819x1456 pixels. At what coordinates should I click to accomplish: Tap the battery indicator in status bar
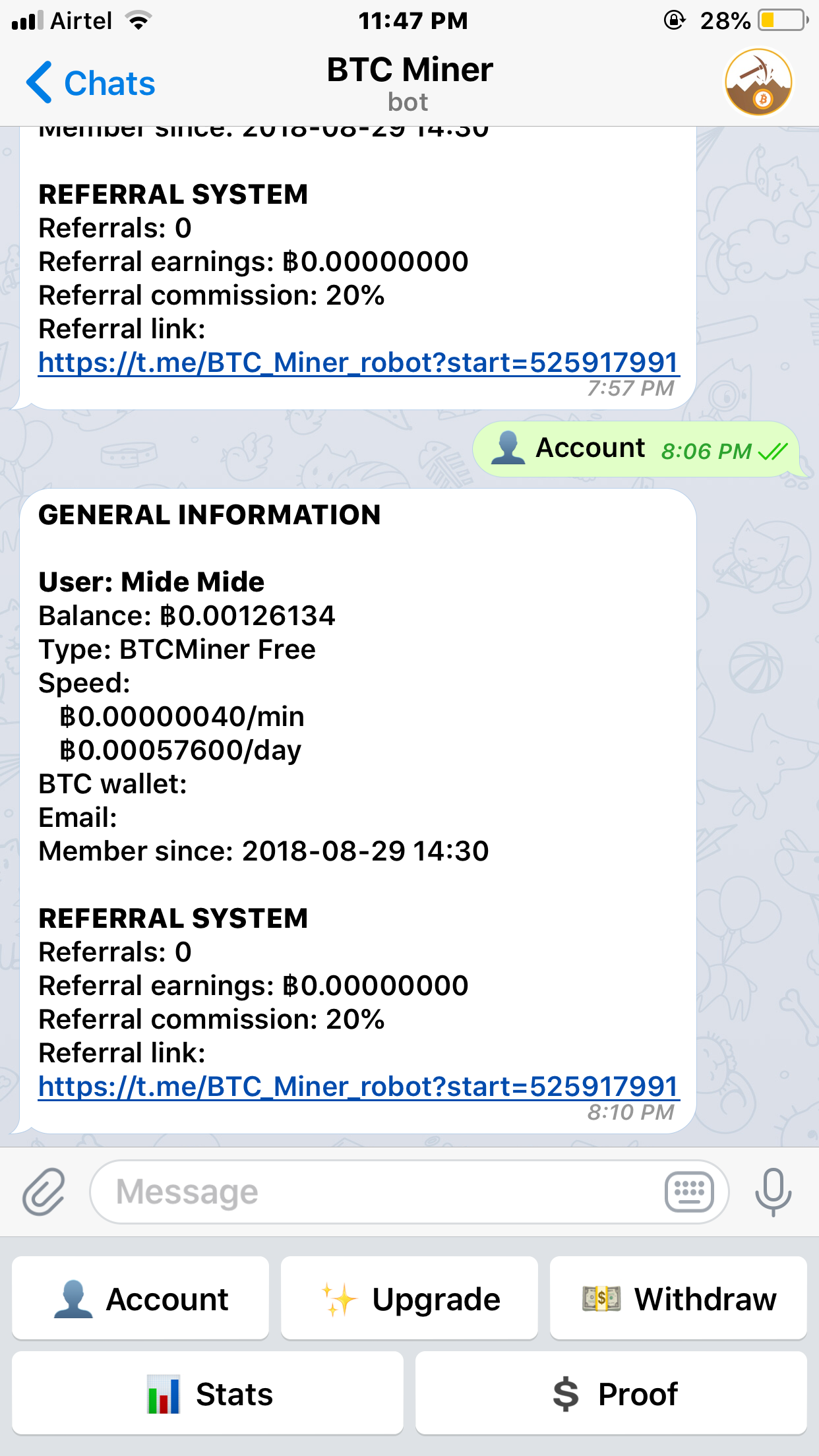click(x=783, y=20)
